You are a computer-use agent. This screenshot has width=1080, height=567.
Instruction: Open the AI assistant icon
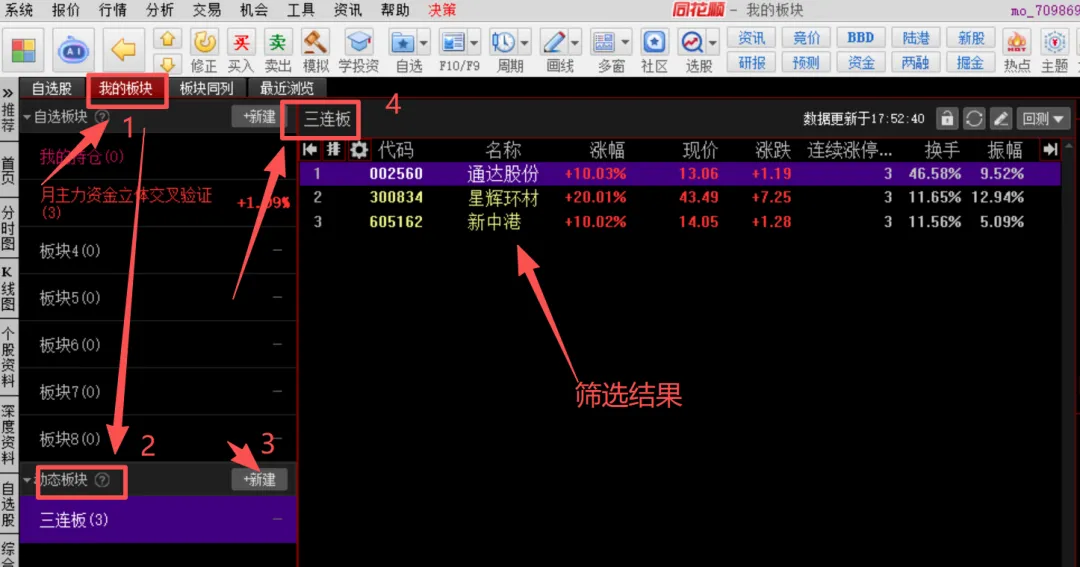[x=73, y=50]
